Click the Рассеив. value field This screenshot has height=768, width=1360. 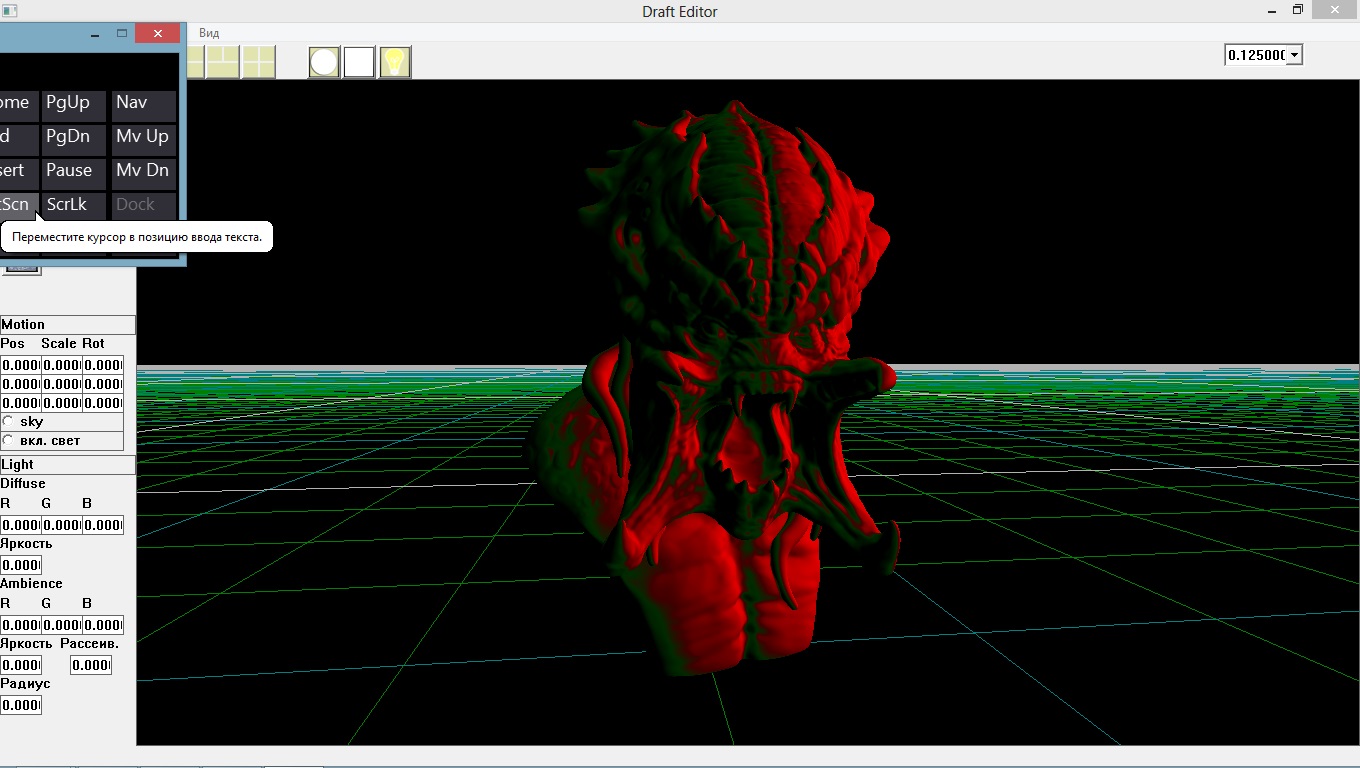pos(90,665)
